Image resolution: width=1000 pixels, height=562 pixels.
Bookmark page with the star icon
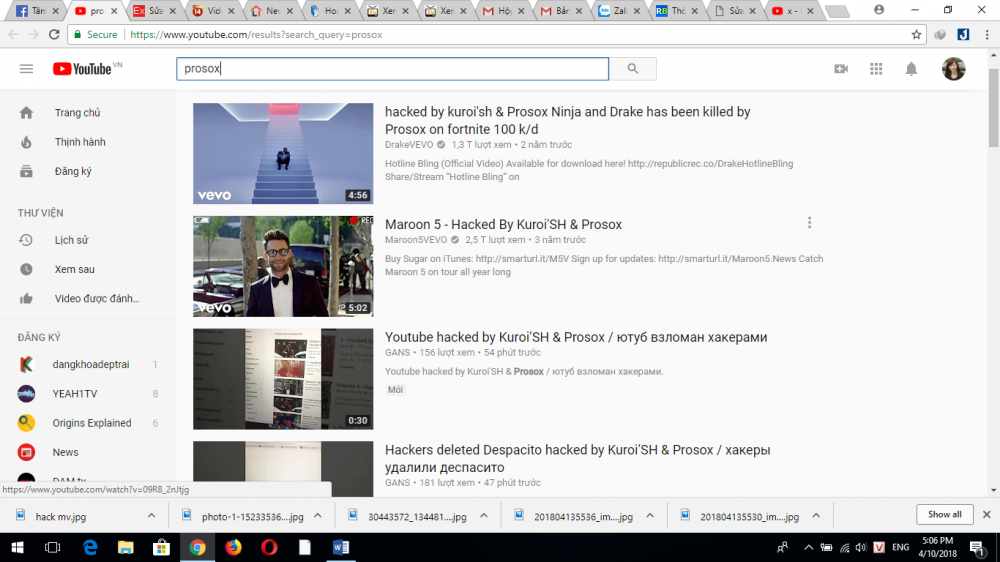916,34
